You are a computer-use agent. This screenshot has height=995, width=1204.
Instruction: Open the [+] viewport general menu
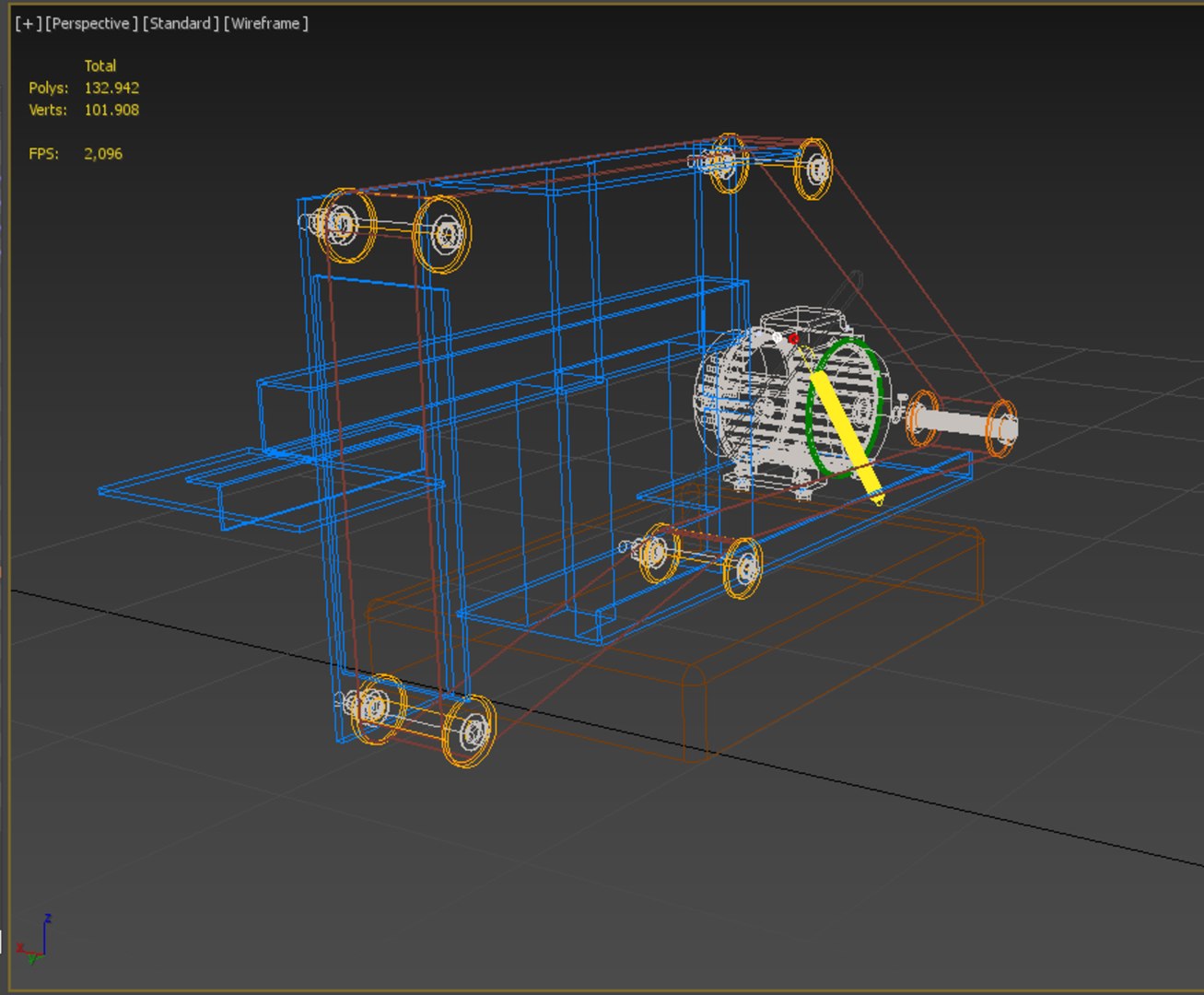pos(28,24)
